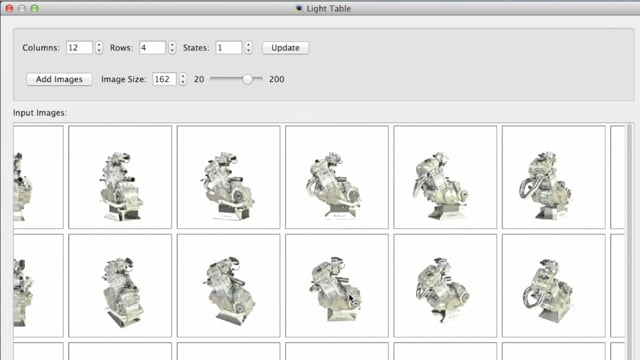The height and width of the screenshot is (360, 640).
Task: Focus the Columns input field
Action: (79, 48)
